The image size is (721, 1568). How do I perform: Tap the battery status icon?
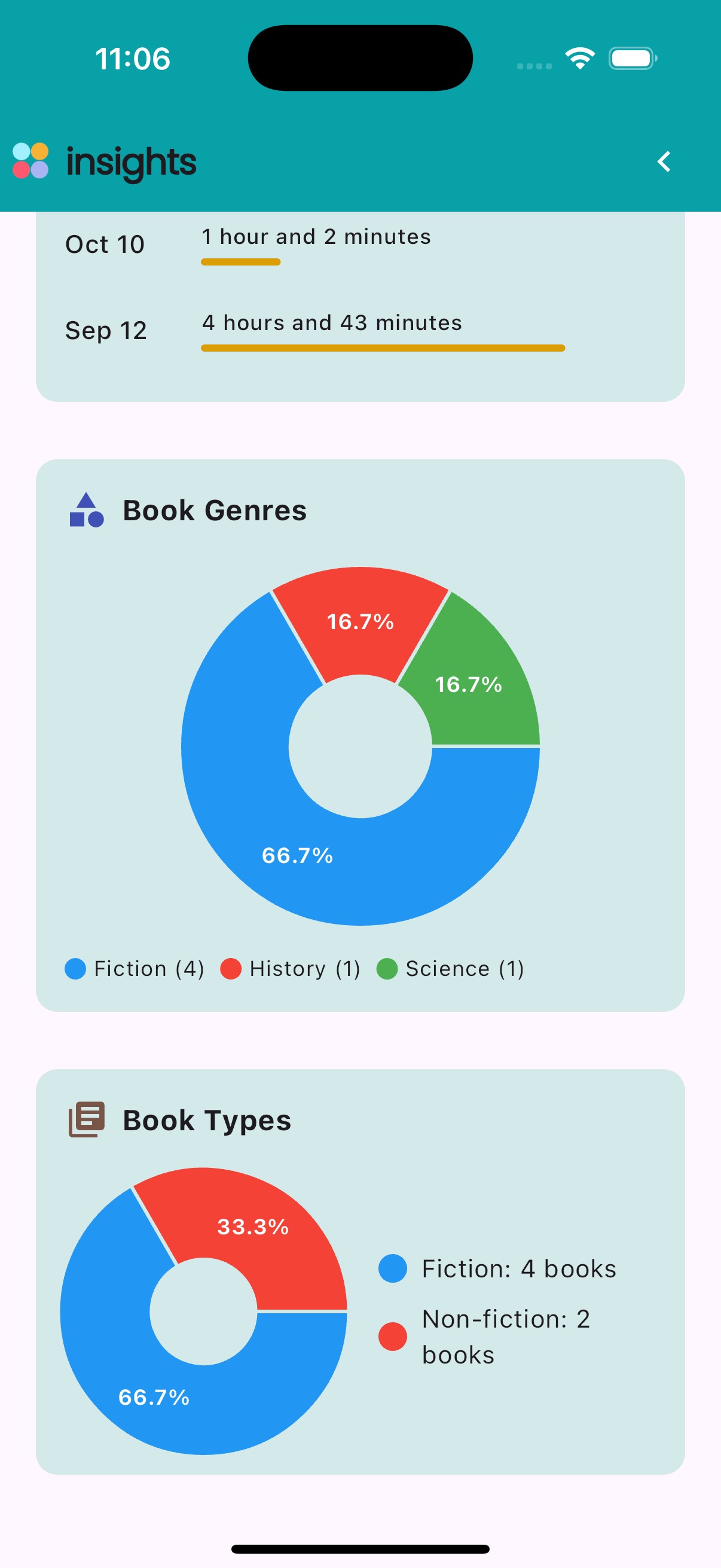click(x=632, y=59)
